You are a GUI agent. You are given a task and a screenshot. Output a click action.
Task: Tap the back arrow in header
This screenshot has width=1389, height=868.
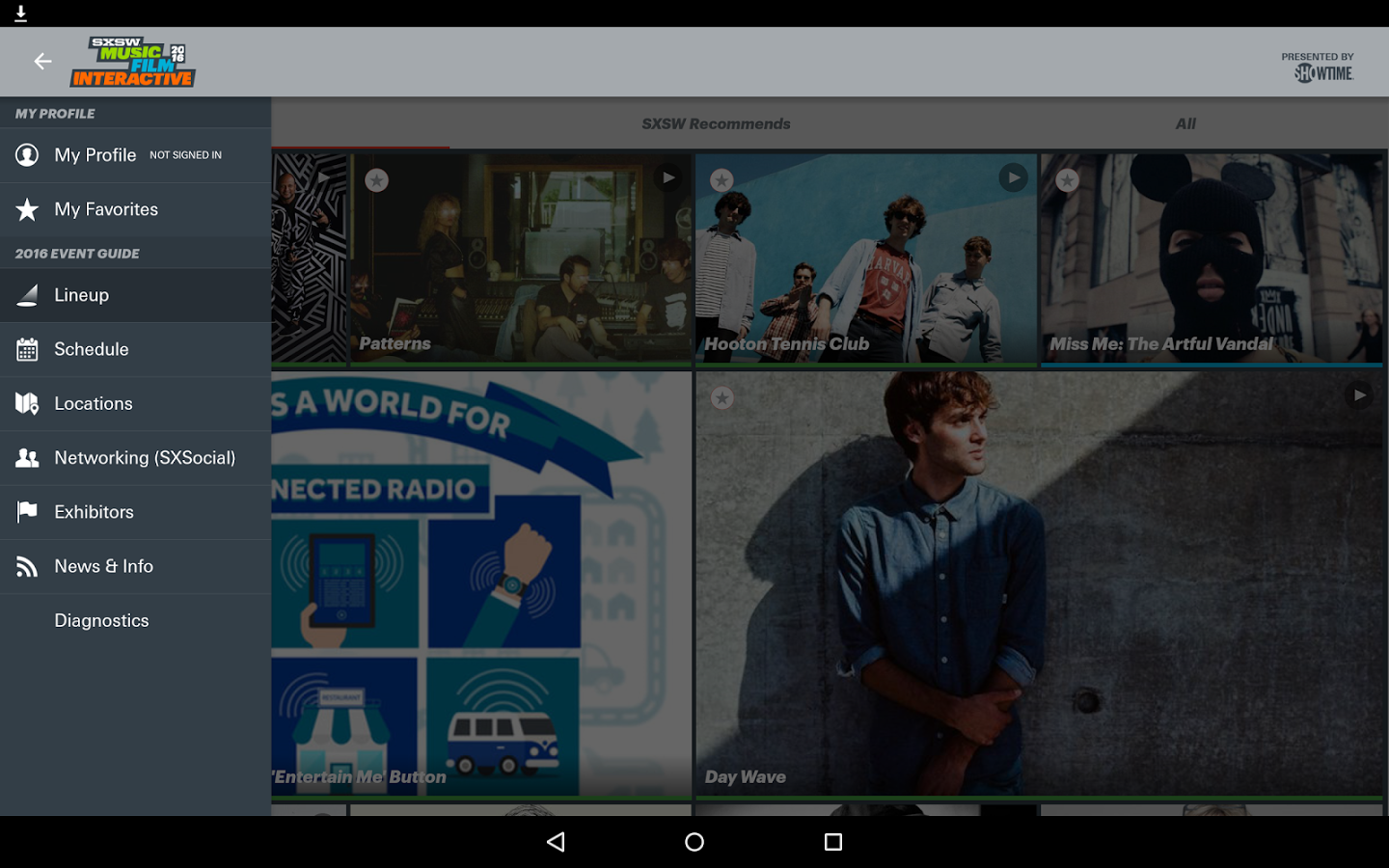pyautogui.click(x=42, y=62)
